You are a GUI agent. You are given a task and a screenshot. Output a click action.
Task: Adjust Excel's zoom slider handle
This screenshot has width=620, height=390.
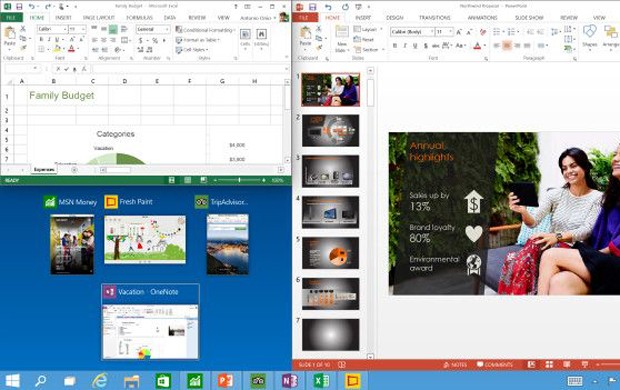[239, 180]
